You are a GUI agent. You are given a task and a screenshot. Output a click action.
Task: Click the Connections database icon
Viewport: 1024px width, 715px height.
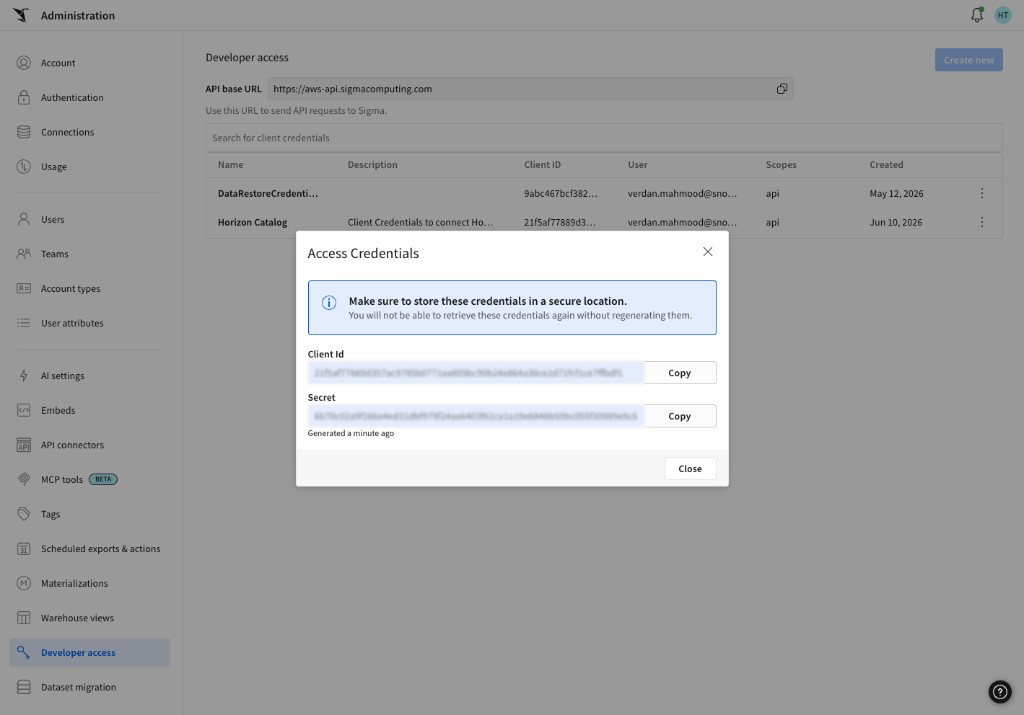pos(24,132)
